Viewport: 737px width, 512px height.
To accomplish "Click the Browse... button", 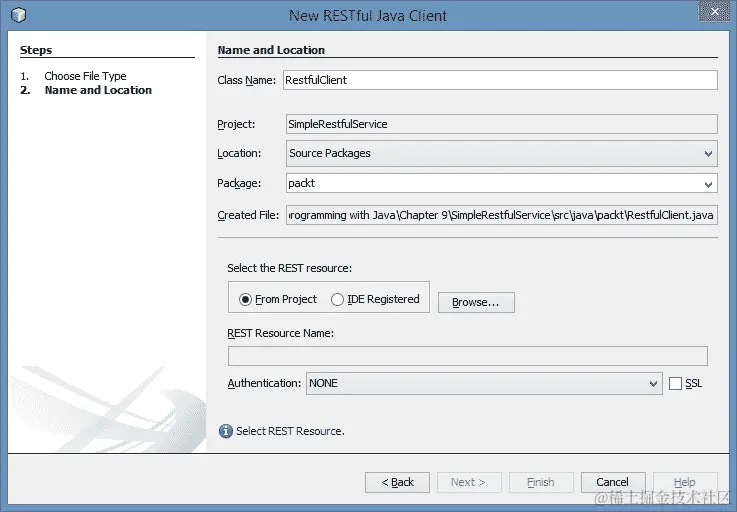I will click(x=476, y=302).
